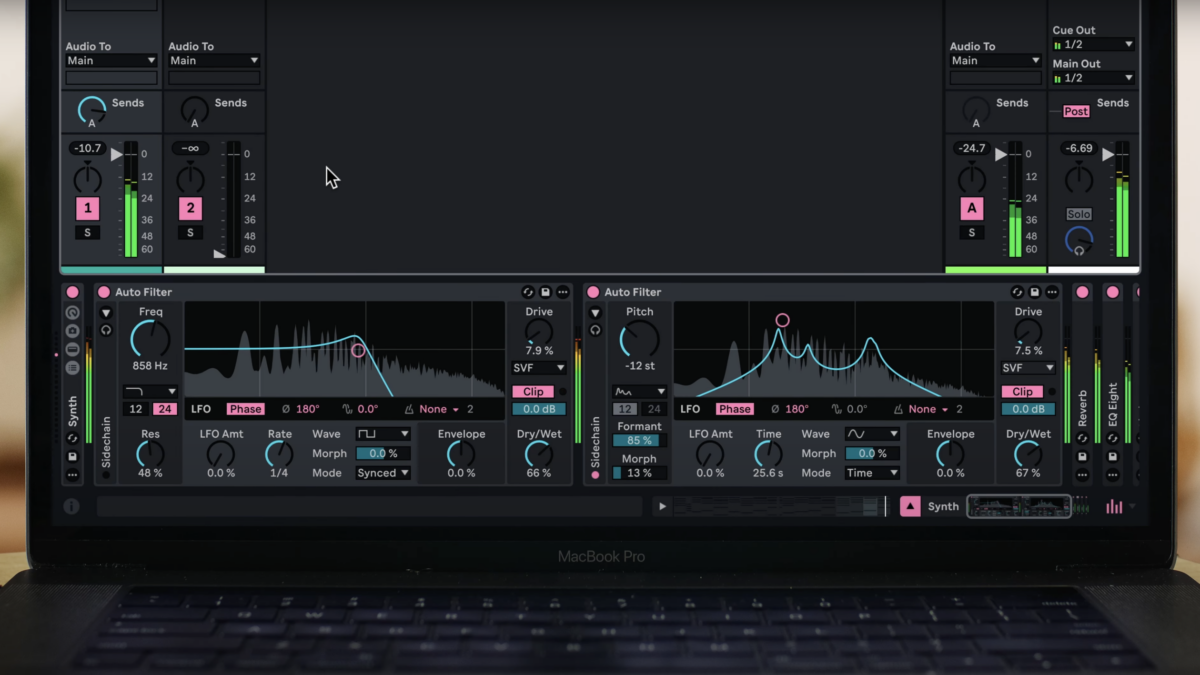Click save preset icon on left Auto Filter
This screenshot has height=675, width=1200.
click(545, 292)
